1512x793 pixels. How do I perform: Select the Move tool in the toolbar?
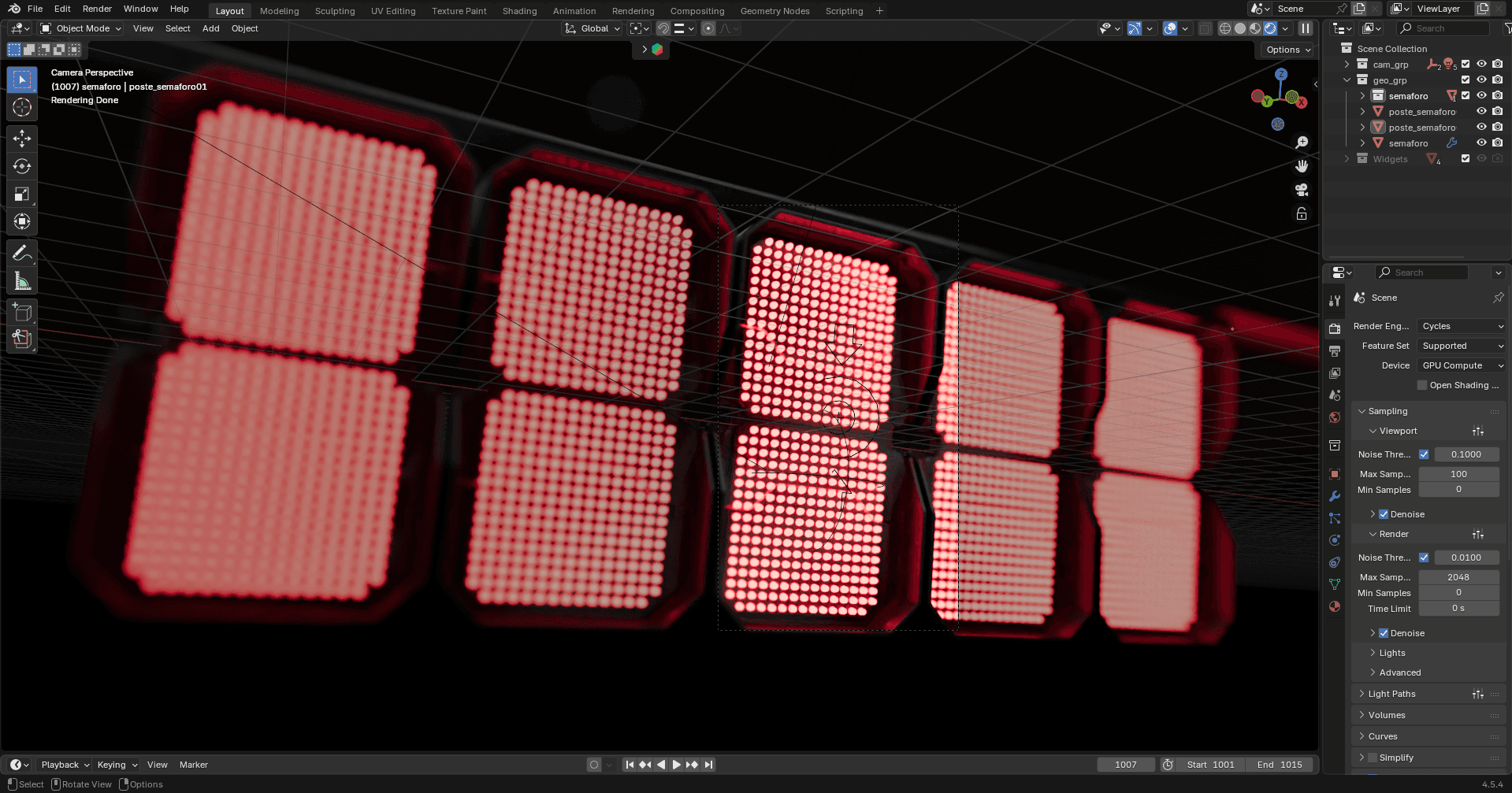(22, 139)
